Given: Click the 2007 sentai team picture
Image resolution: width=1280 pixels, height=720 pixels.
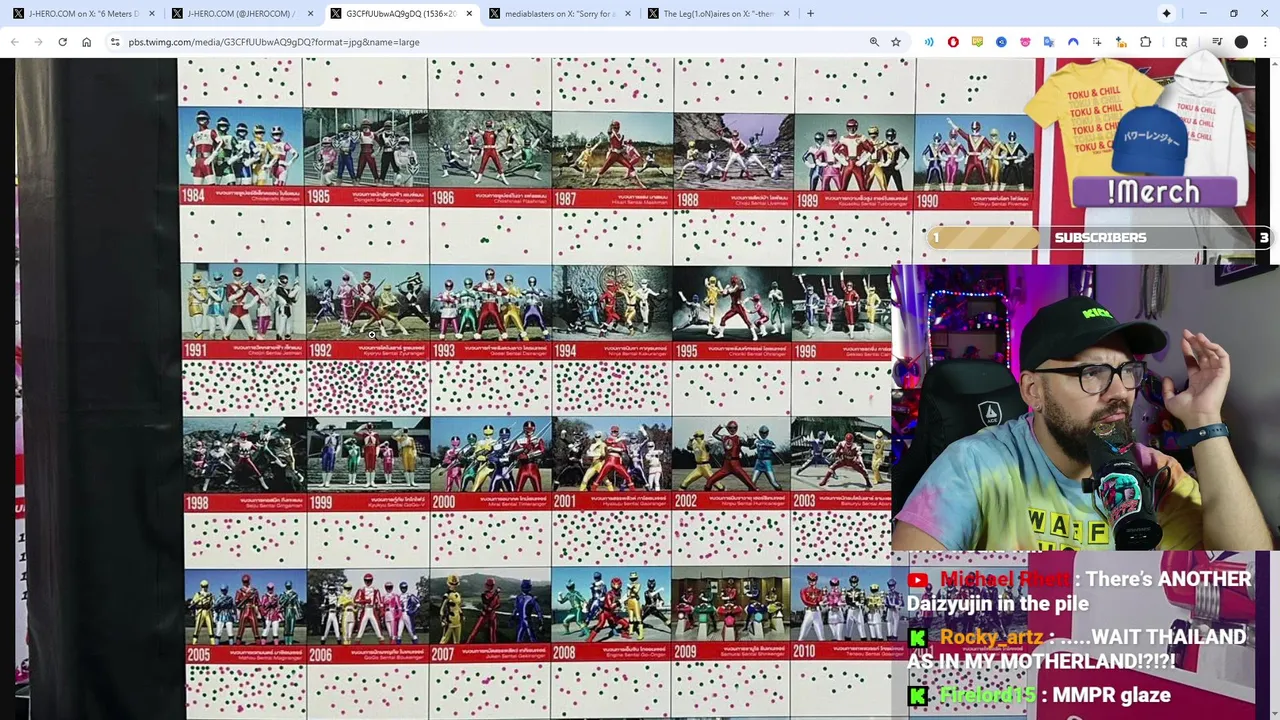Looking at the screenshot, I should [x=491, y=608].
